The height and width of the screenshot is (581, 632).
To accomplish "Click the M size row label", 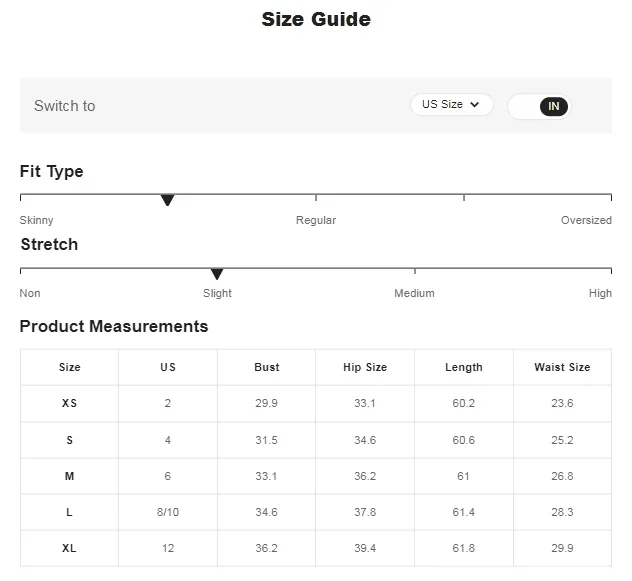I will [69, 476].
